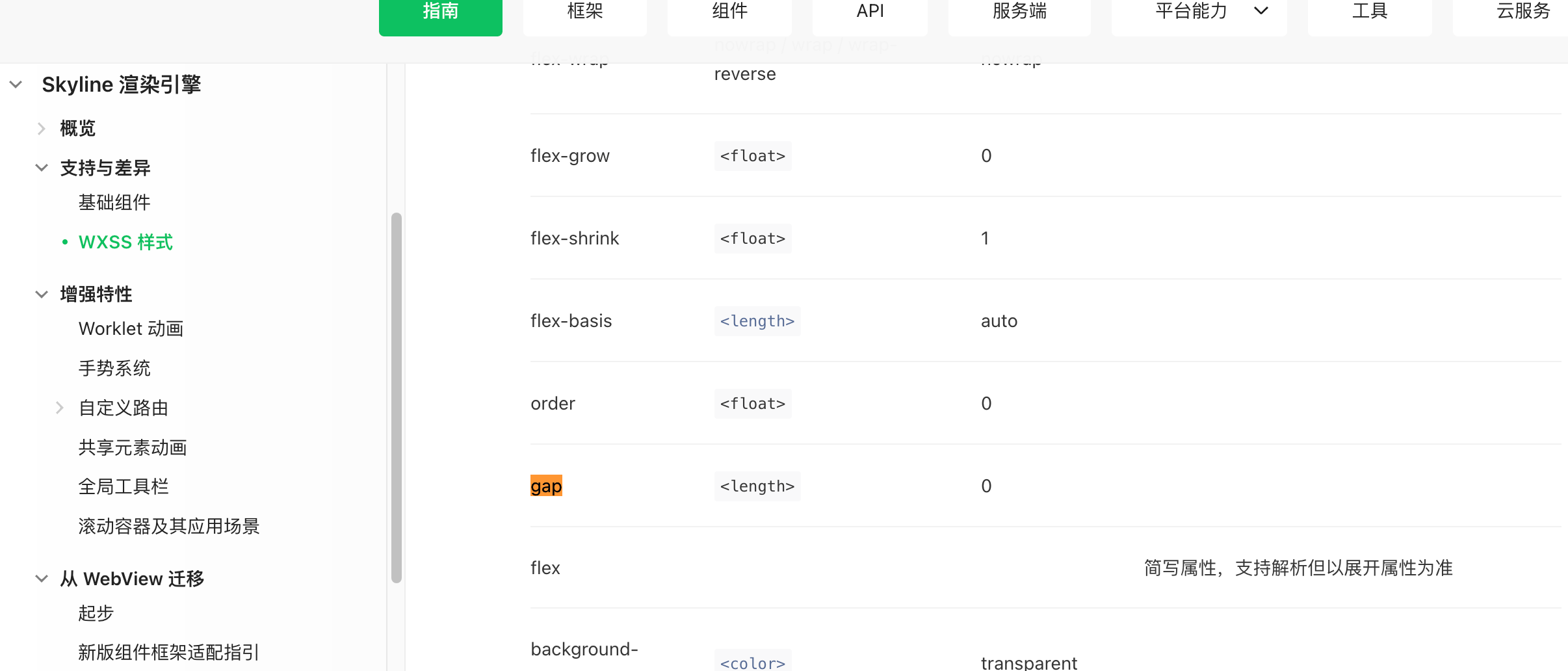This screenshot has width=1568, height=671.
Task: Go to the API tab
Action: pyautogui.click(x=870, y=12)
